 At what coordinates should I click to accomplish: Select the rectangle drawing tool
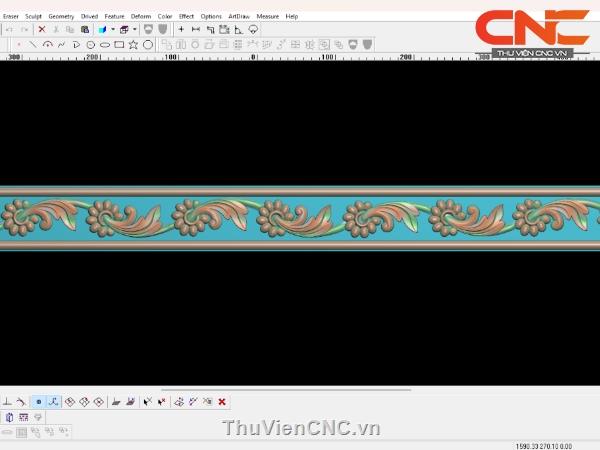(x=119, y=45)
